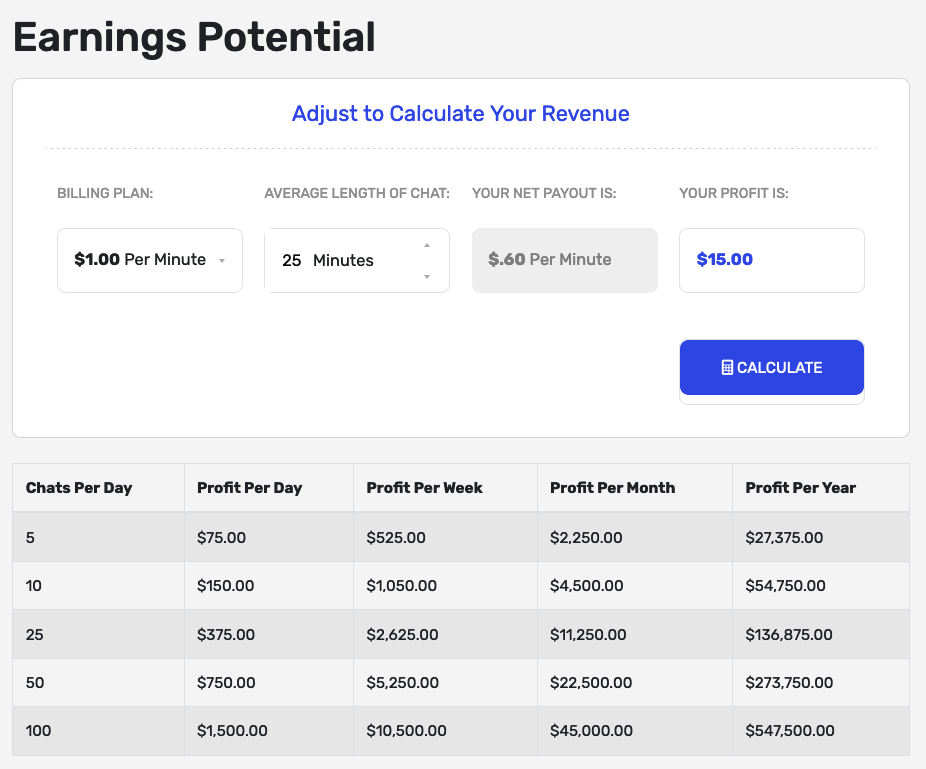926x769 pixels.
Task: Increase chat length with up arrow
Action: point(427,245)
